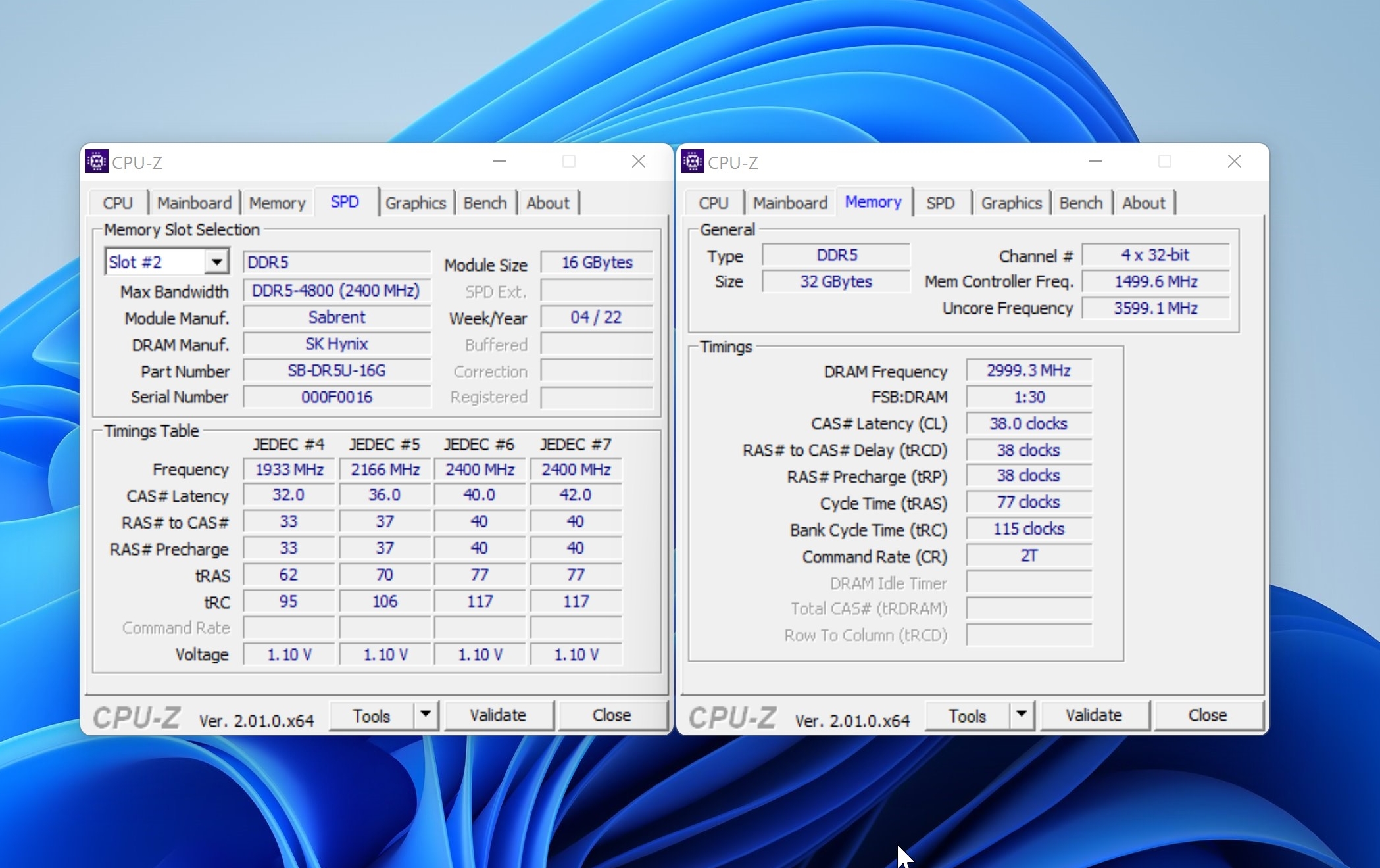Close right CPU-Z window with X
The height and width of the screenshot is (868, 1380).
click(x=1235, y=161)
